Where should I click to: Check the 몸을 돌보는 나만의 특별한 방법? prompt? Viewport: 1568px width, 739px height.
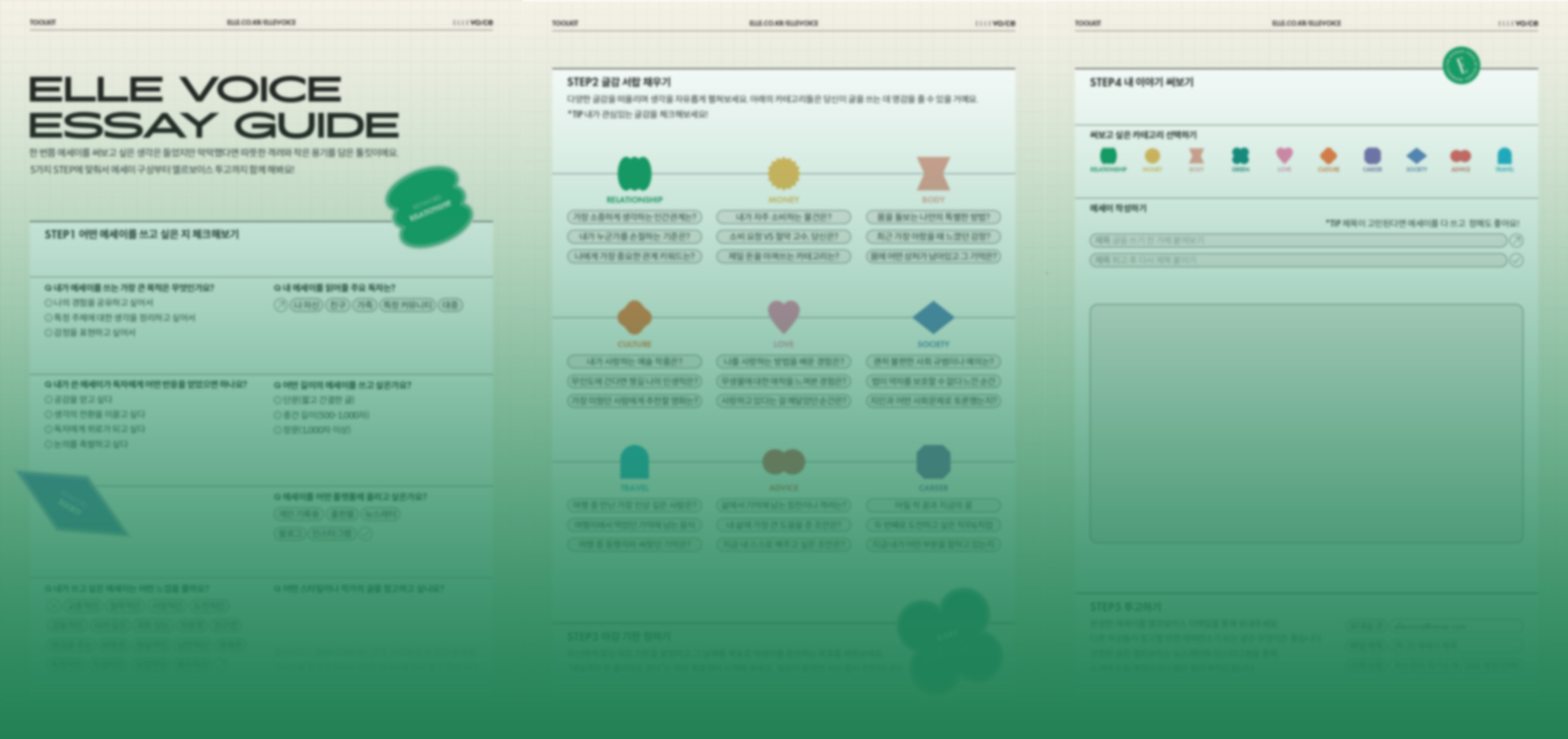coord(933,217)
